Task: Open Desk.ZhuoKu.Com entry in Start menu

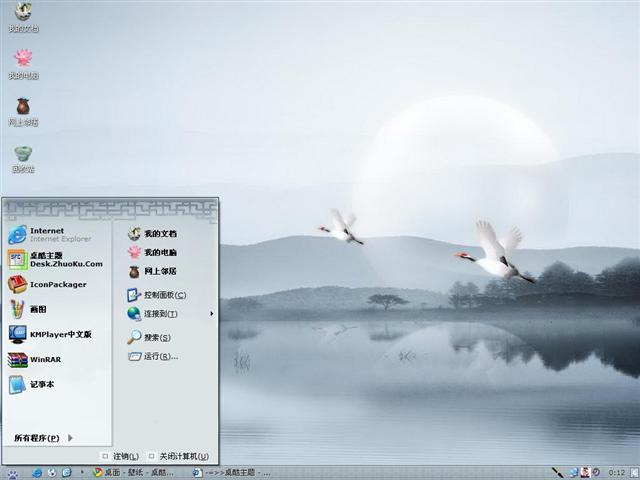Action: pyautogui.click(x=56, y=260)
